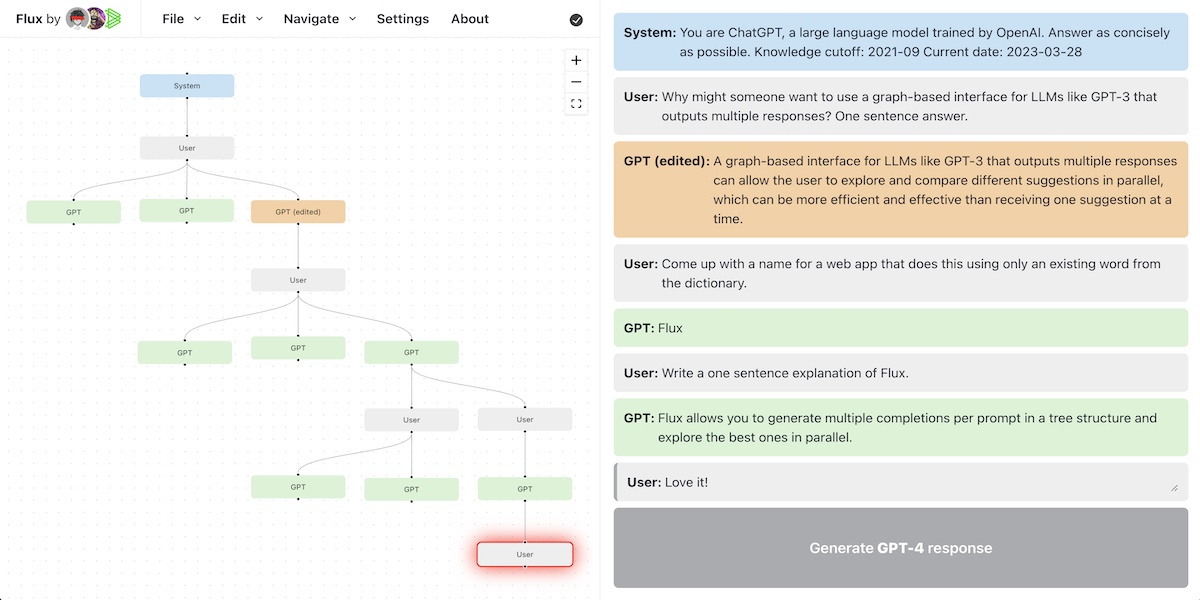Open the File dropdown menu

181,19
